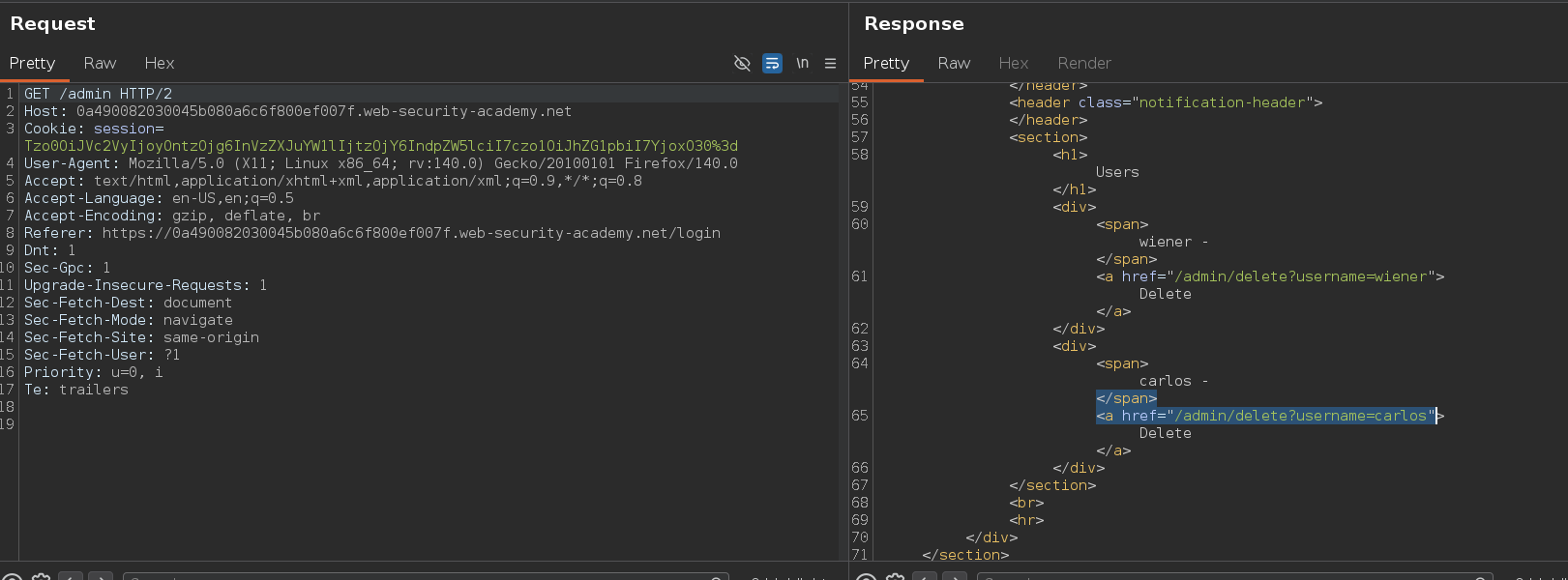The height and width of the screenshot is (580, 1568).
Task: Switch Response view to Pretty tab
Action: (x=886, y=63)
